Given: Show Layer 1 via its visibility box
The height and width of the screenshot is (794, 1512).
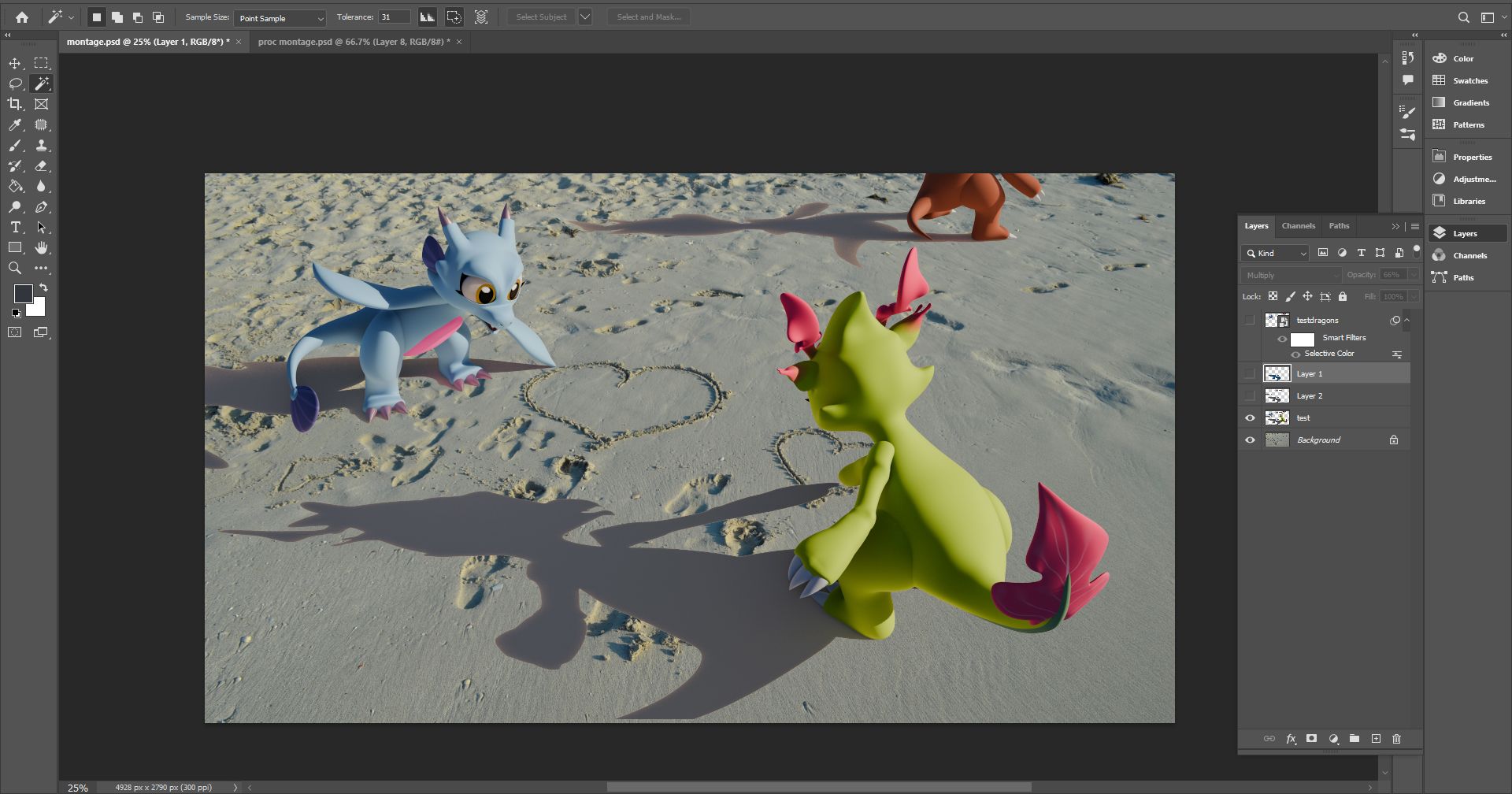Looking at the screenshot, I should [x=1250, y=373].
